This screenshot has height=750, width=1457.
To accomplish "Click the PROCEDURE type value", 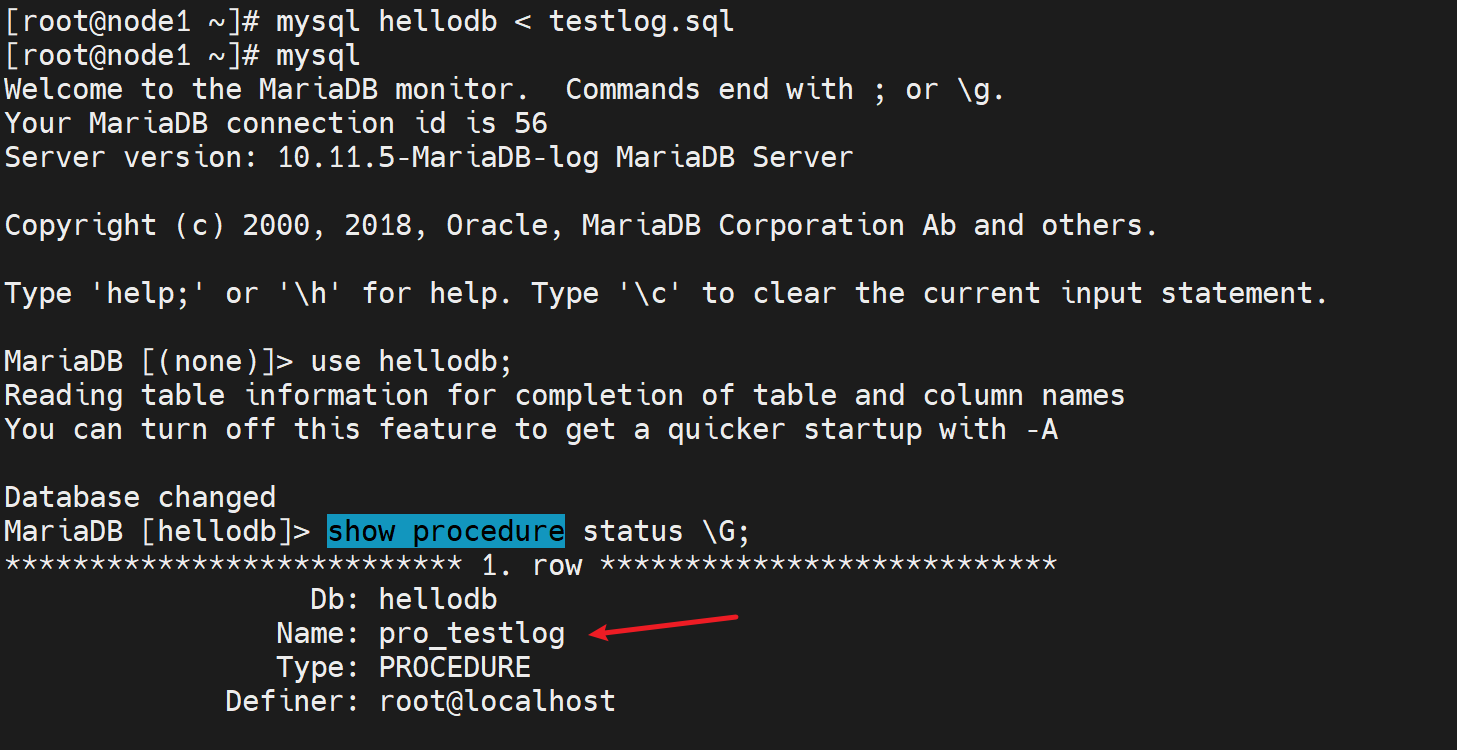I will tap(454, 667).
